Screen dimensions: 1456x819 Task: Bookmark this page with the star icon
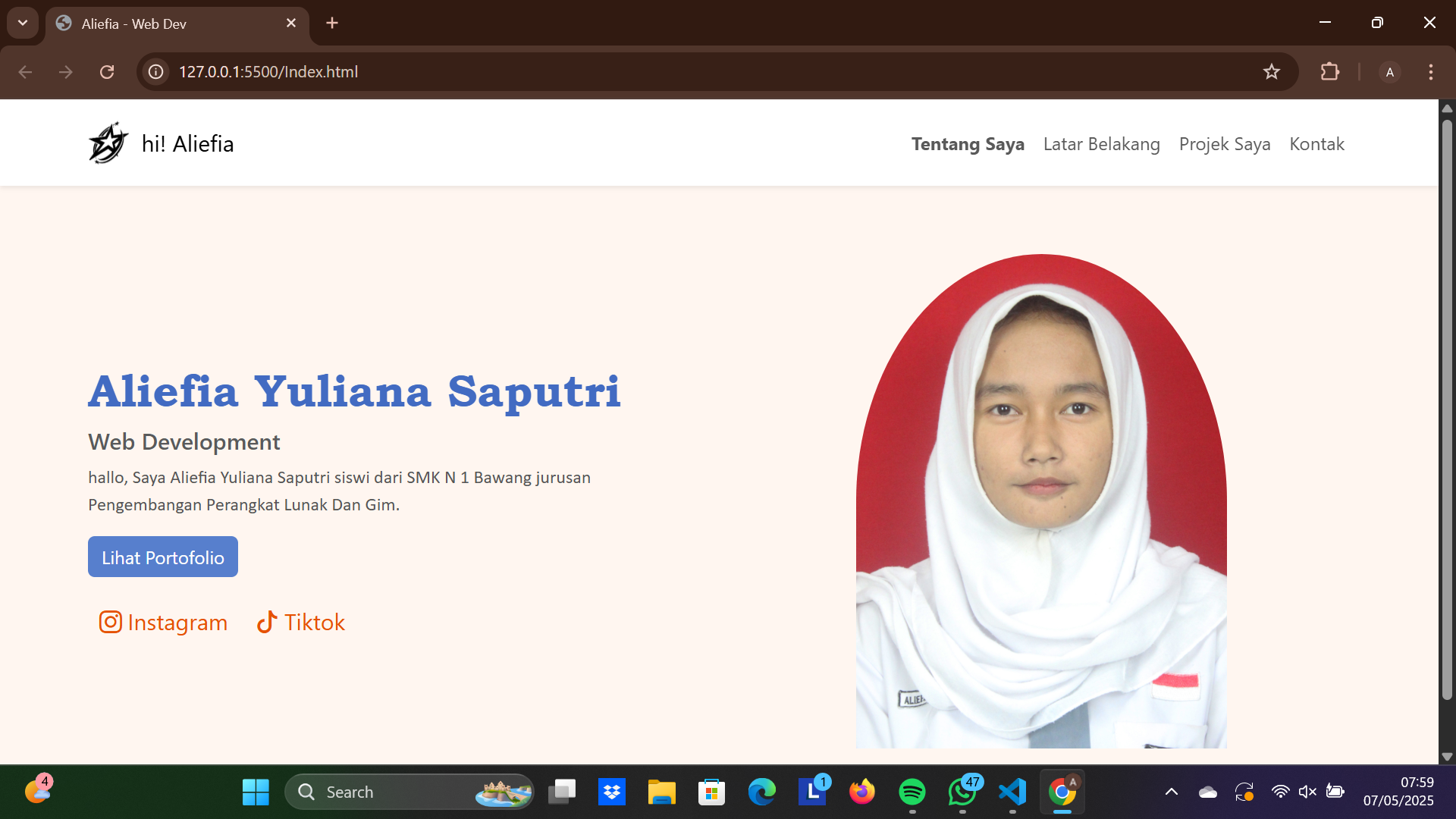(1272, 71)
